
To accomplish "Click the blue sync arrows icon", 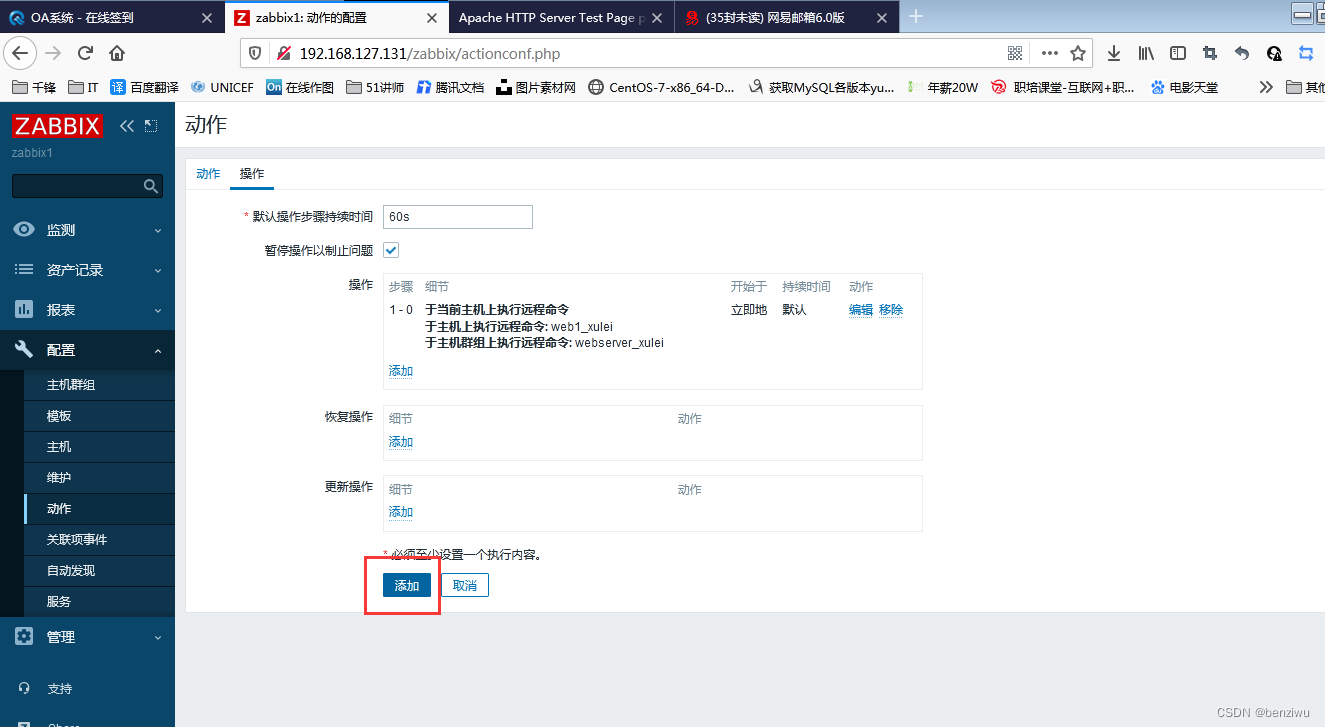I will pos(1306,53).
